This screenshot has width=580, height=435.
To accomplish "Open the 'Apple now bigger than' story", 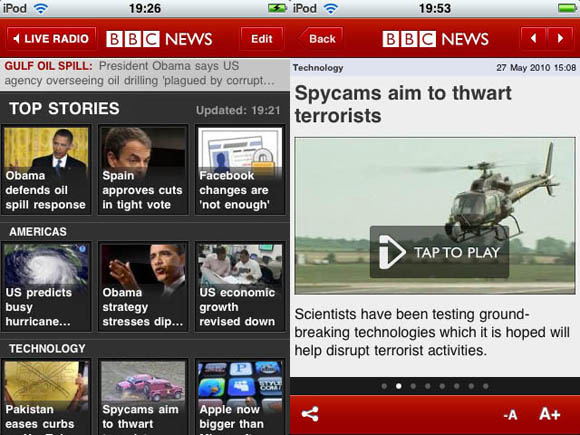I will [240, 397].
